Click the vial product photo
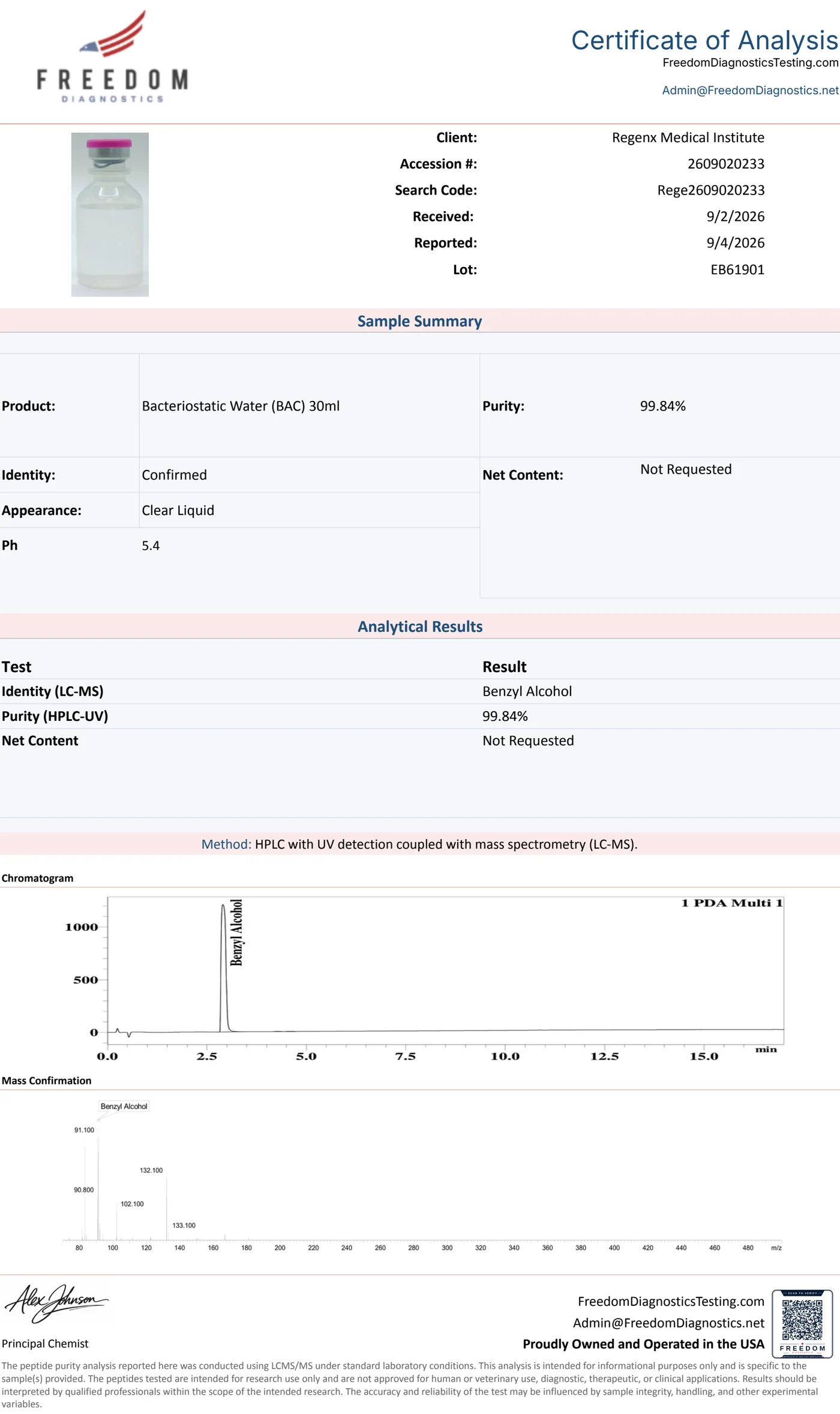Screen dimensions: 840x1414 [x=110, y=214]
